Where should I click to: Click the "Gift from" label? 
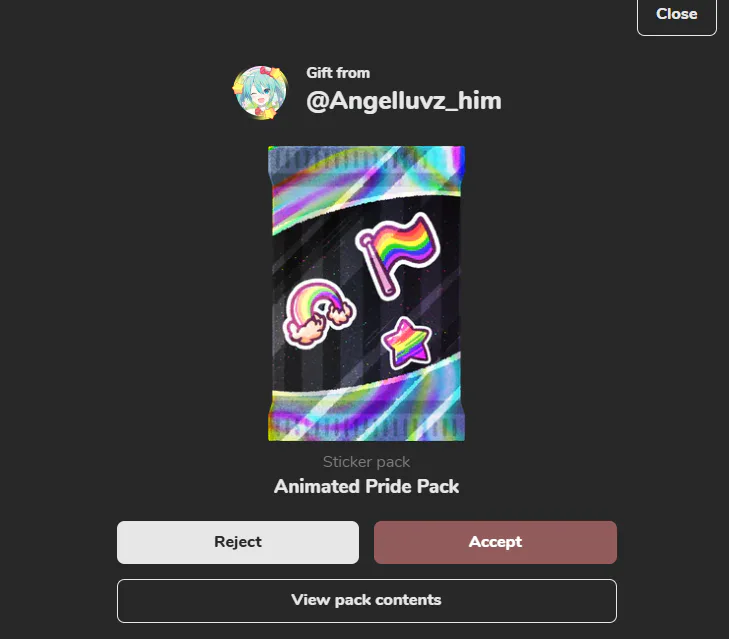tap(338, 73)
